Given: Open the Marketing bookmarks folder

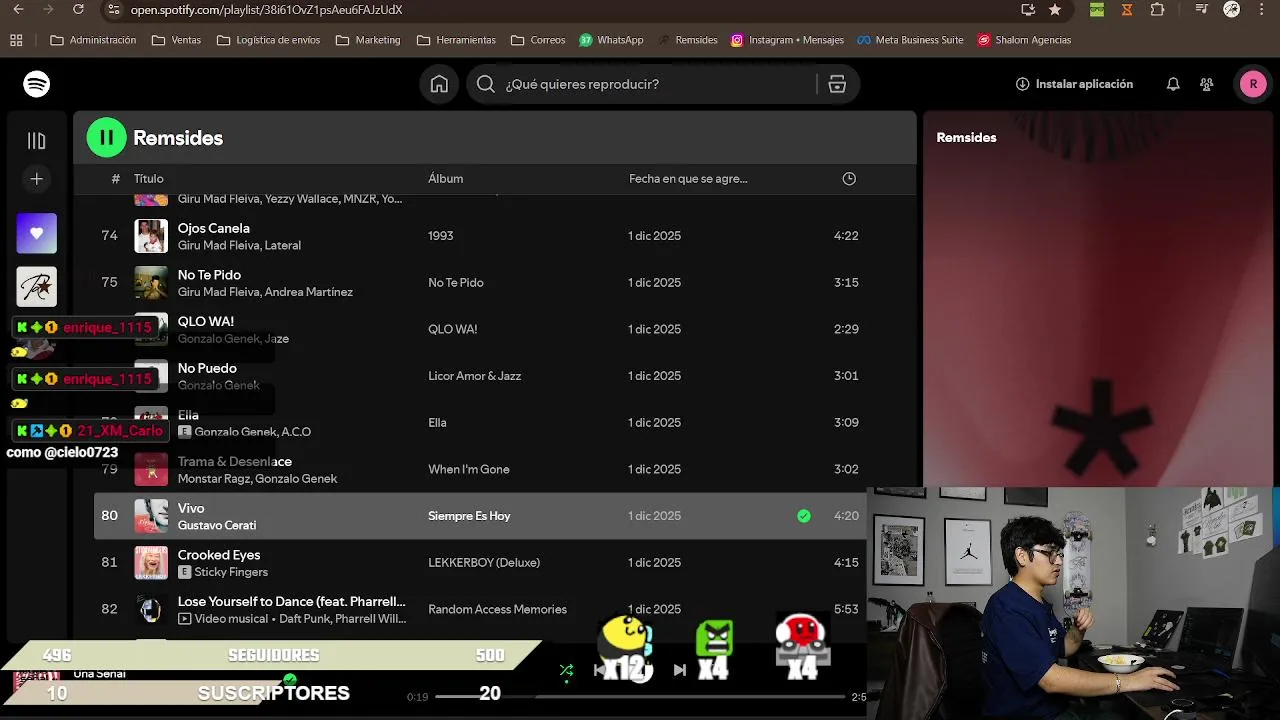Looking at the screenshot, I should [x=368, y=40].
